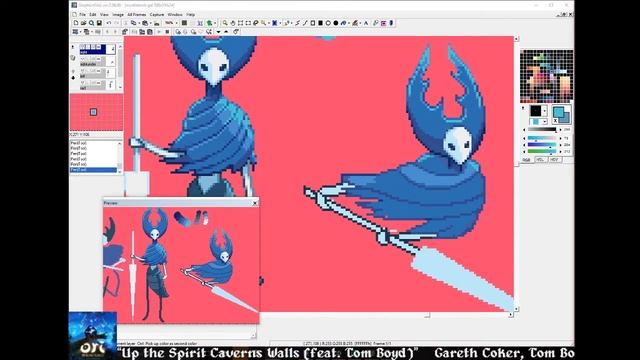Click the New file icon in toolbar
This screenshot has height=360, width=640.
pyautogui.click(x=76, y=23)
